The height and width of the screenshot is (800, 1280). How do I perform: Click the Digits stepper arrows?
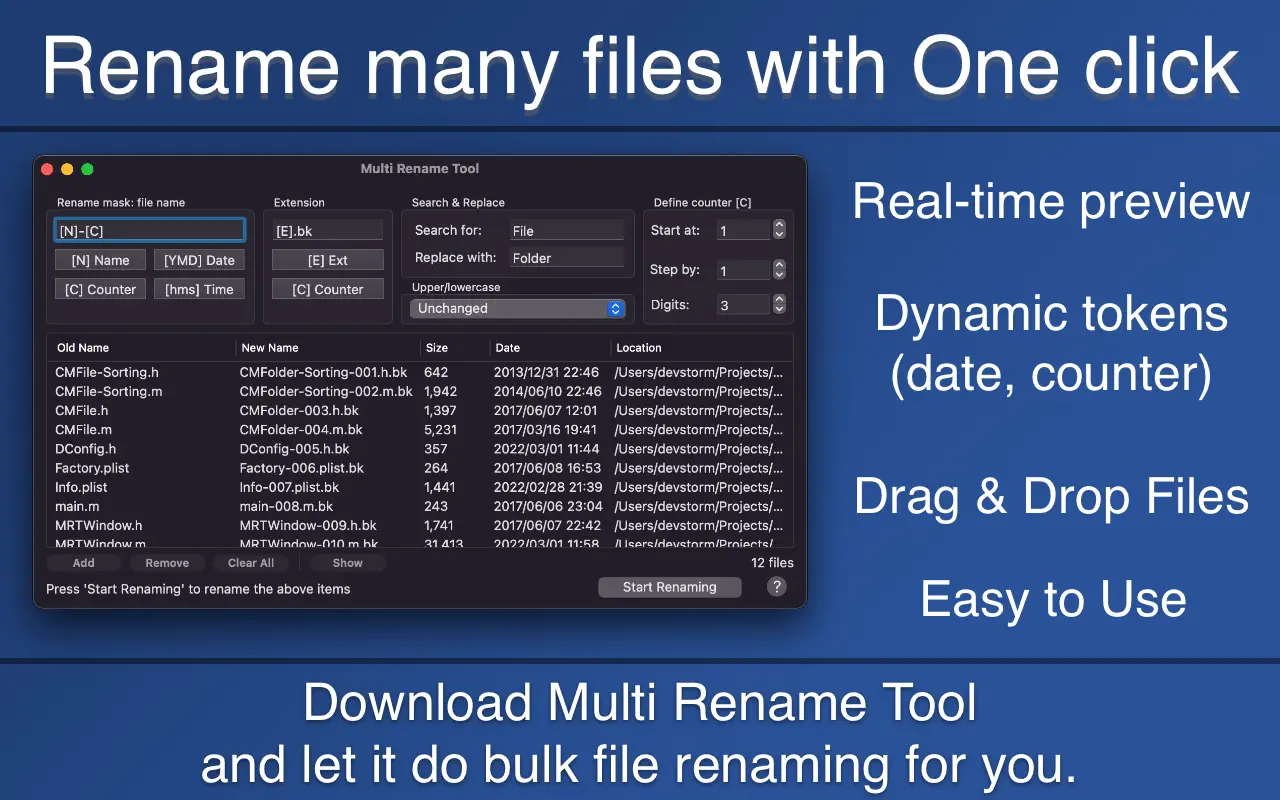779,304
